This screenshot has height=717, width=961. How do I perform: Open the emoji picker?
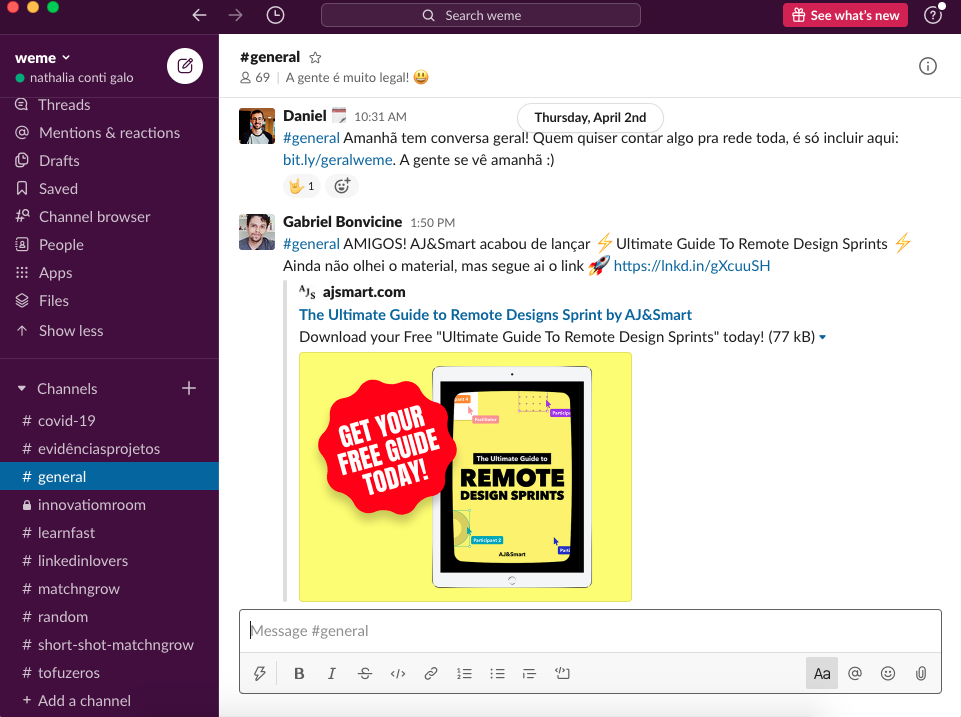[888, 673]
